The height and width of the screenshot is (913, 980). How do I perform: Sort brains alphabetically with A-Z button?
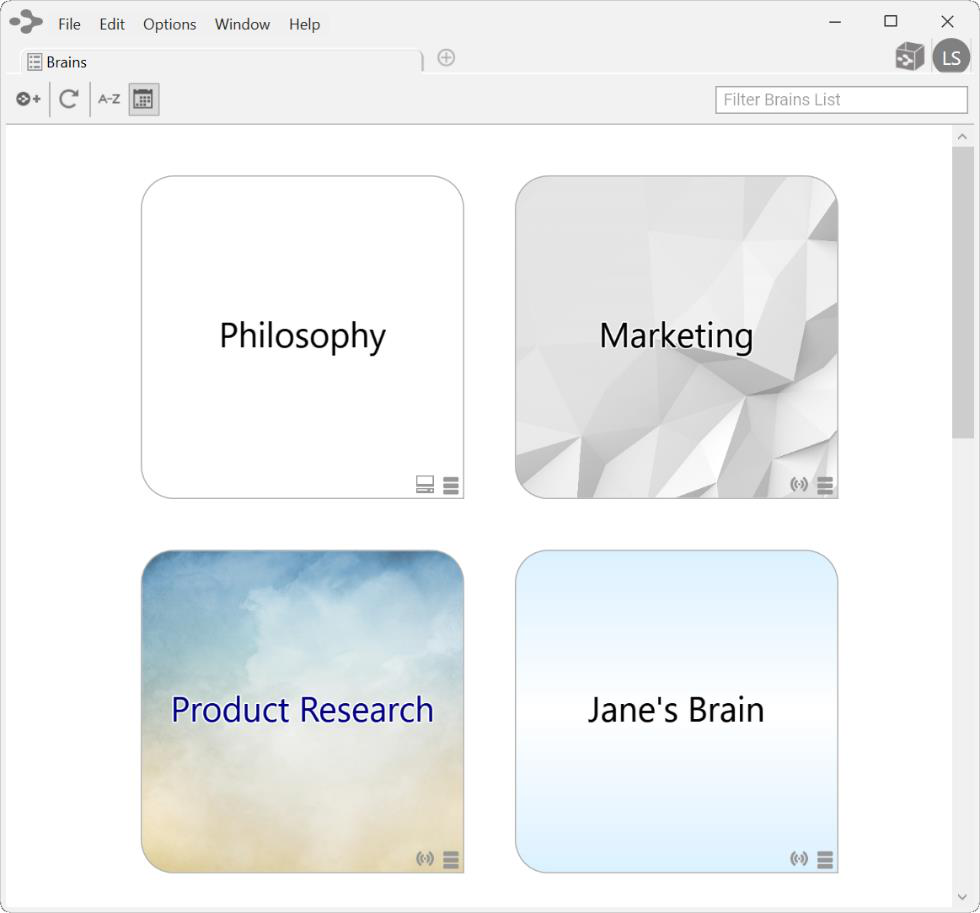pos(109,99)
